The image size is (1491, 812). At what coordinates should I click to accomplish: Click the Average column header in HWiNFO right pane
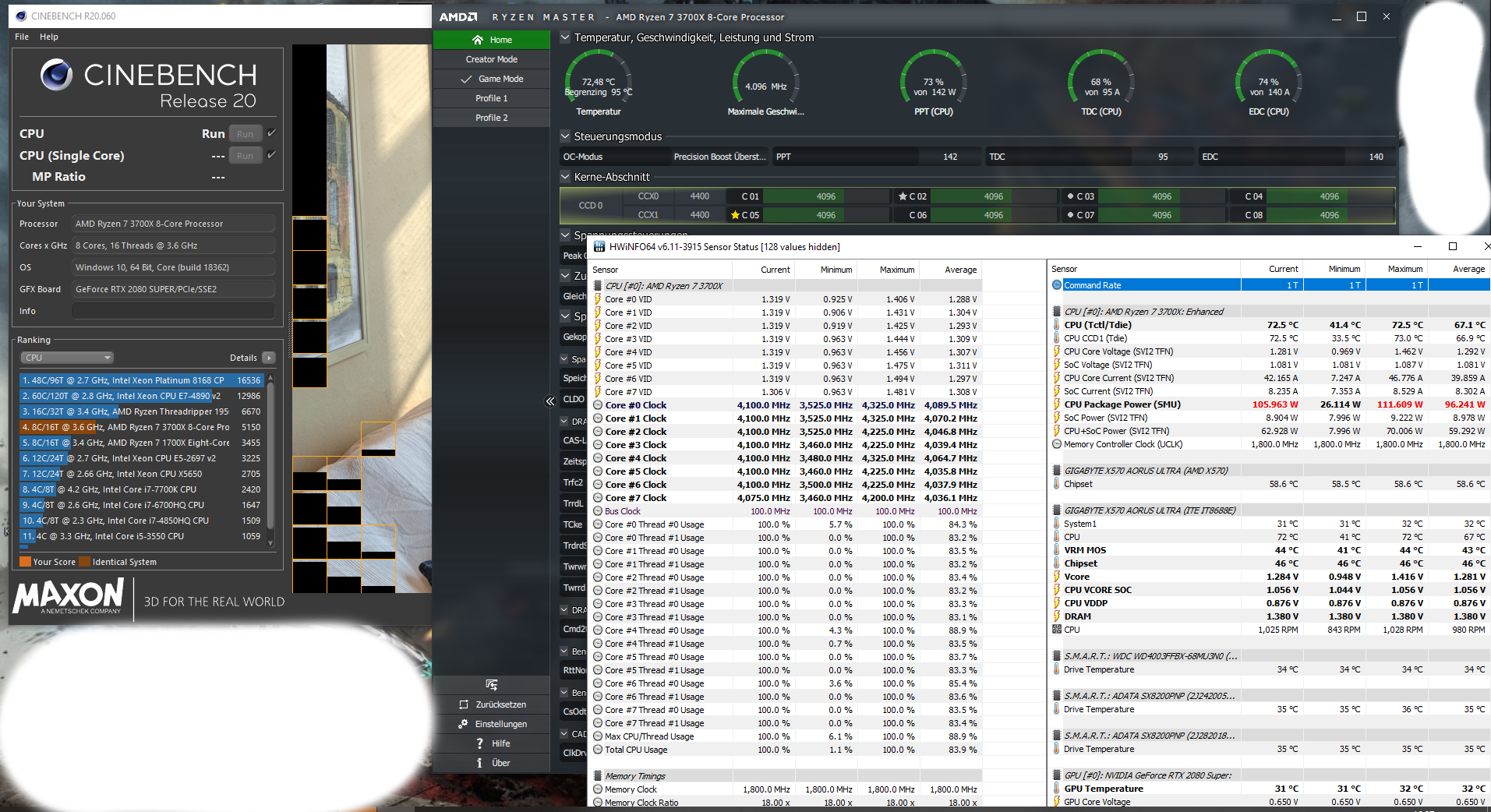coord(1468,269)
